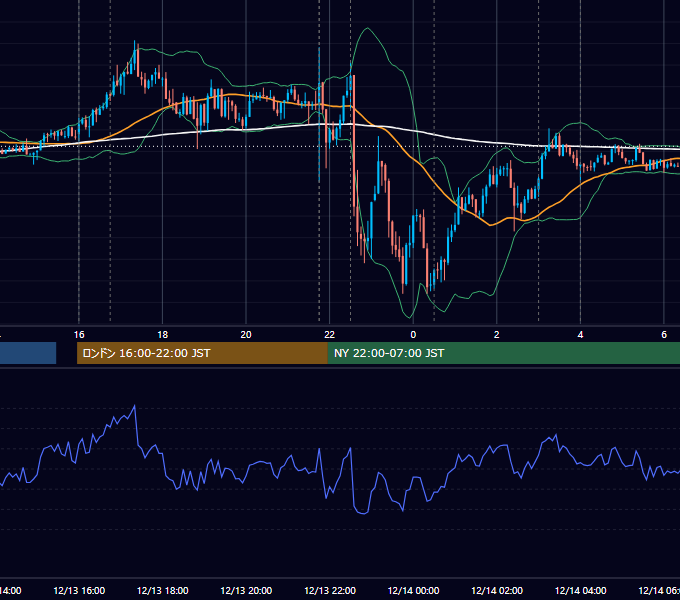Select the 22 hour tick label
The image size is (680, 600).
click(x=330, y=335)
